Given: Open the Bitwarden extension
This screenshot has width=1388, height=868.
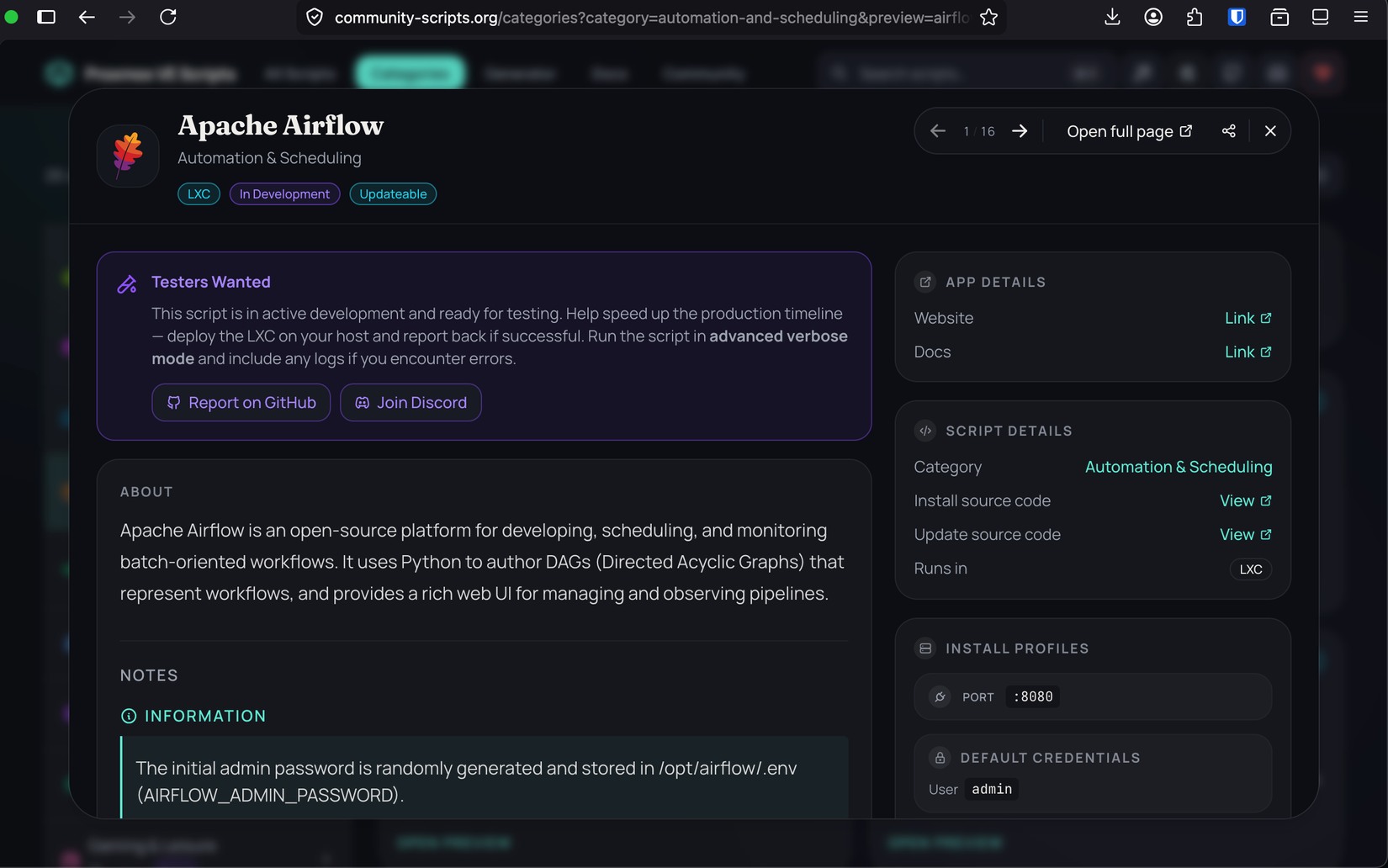Looking at the screenshot, I should tap(1237, 17).
